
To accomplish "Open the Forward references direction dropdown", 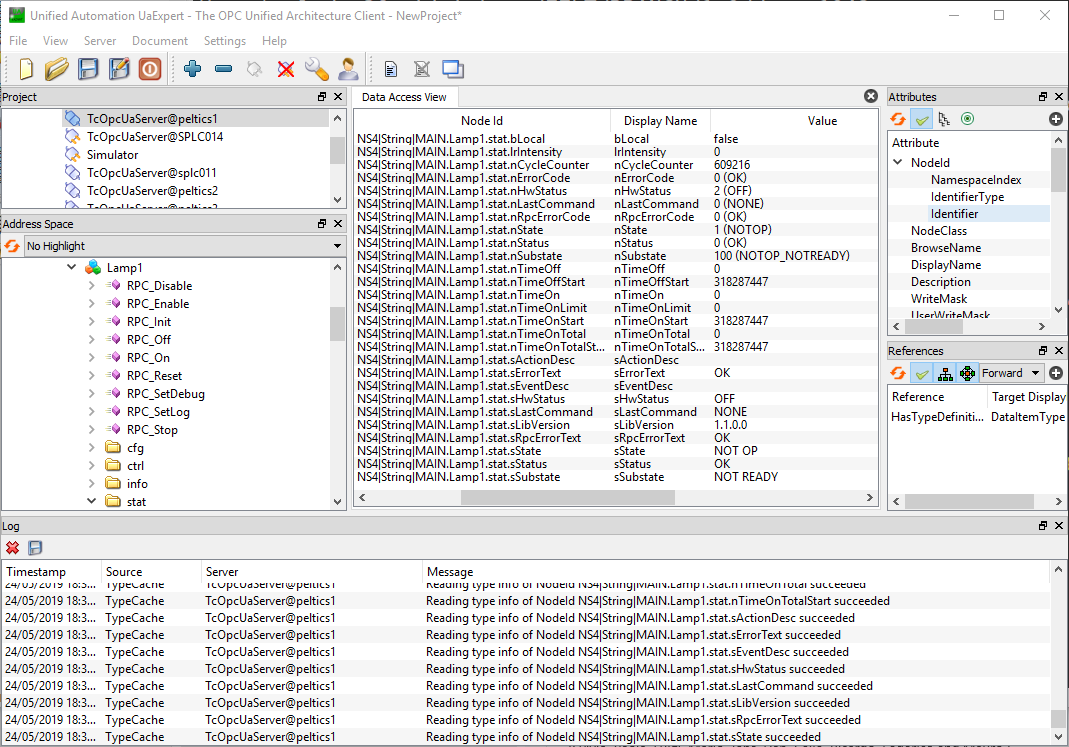I will click(1010, 373).
